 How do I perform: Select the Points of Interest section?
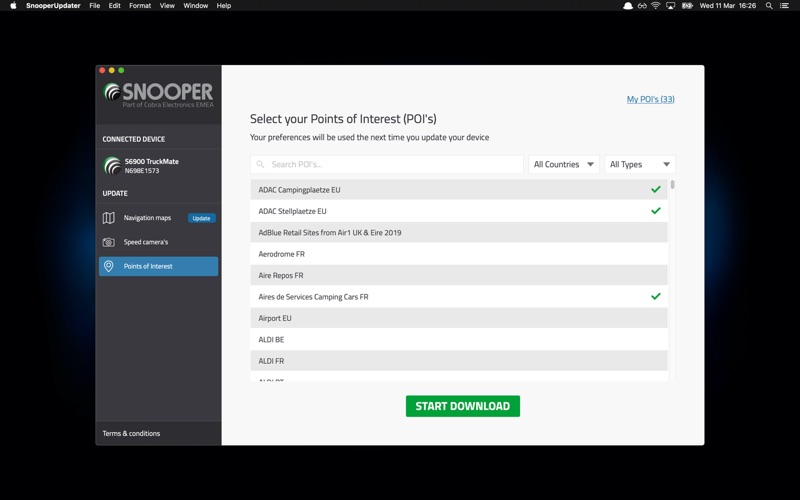[x=158, y=266]
